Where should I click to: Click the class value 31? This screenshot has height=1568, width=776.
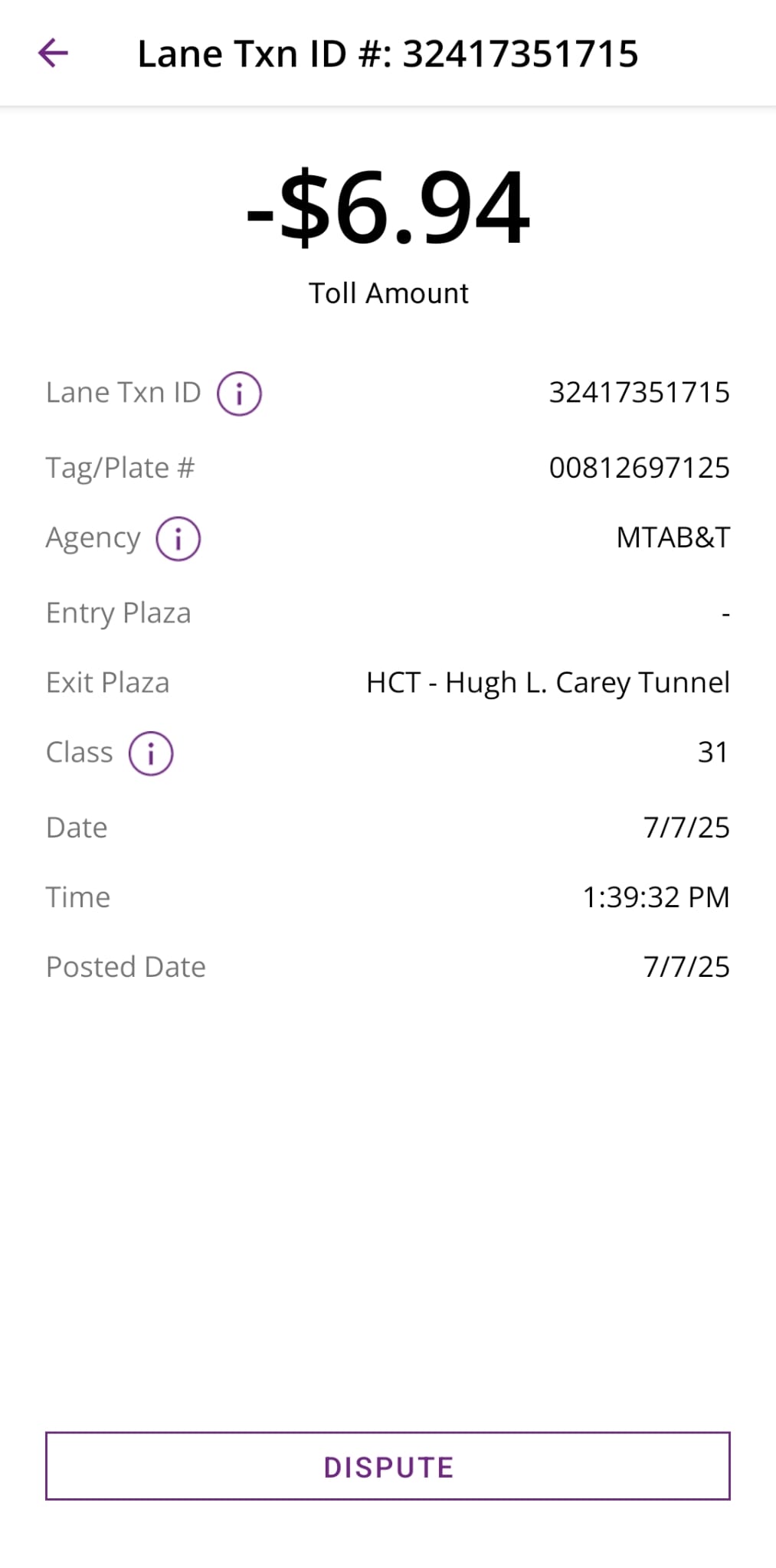point(712,753)
